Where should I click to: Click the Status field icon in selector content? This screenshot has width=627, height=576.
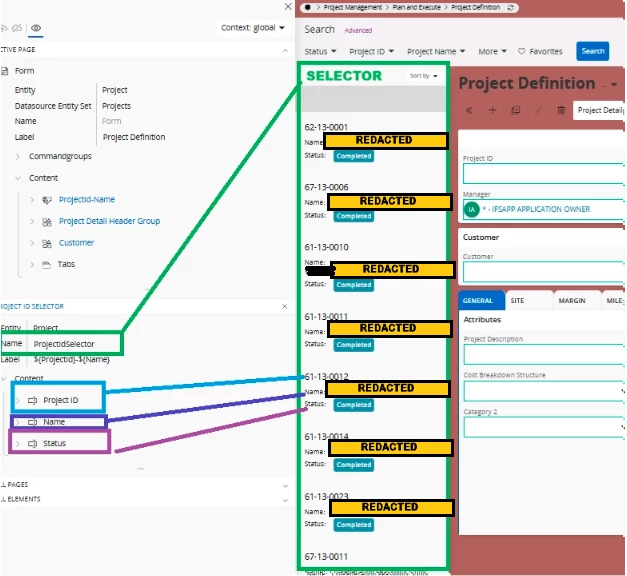tap(32, 444)
